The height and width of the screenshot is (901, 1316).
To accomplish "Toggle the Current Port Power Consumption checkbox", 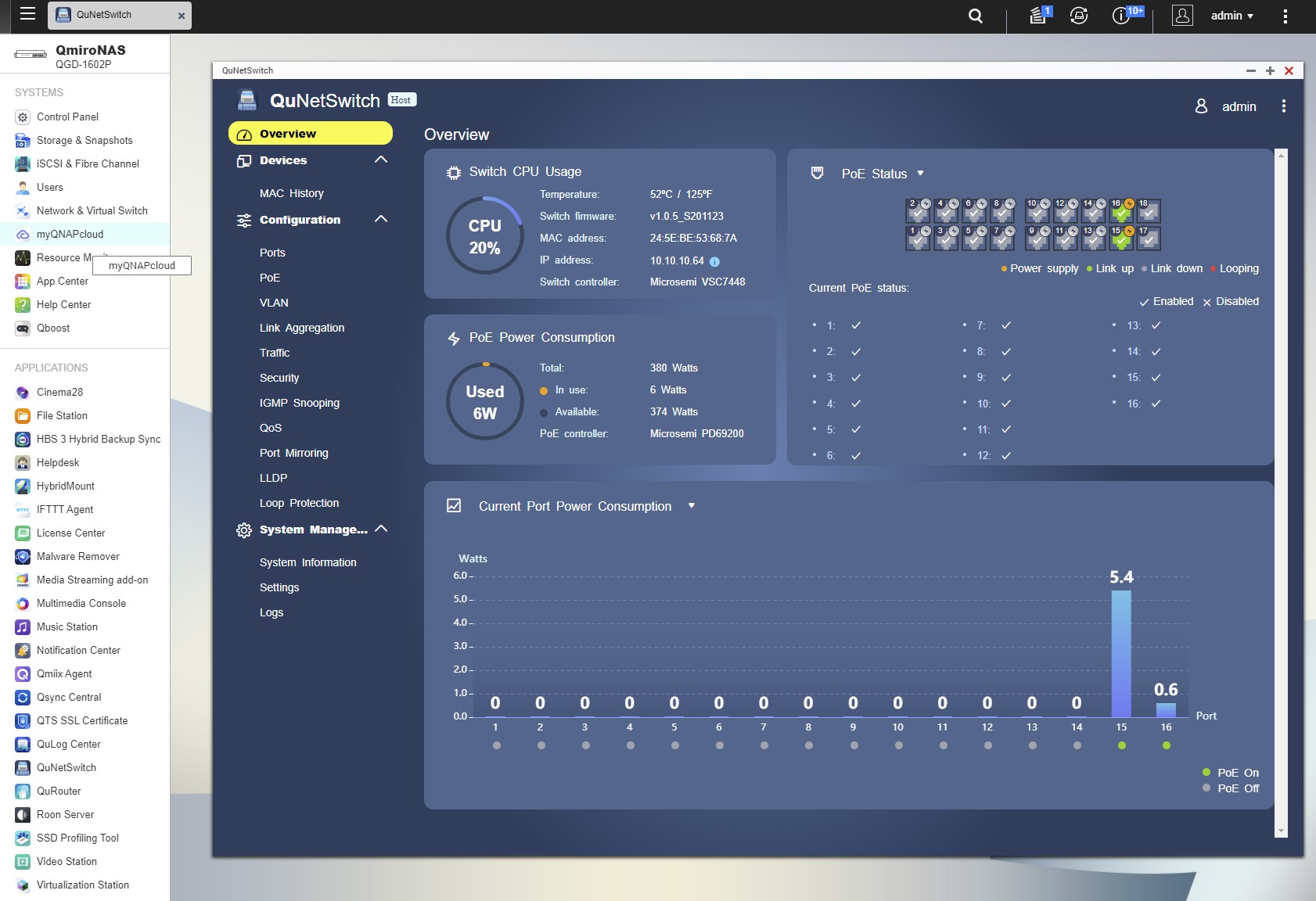I will coord(454,506).
